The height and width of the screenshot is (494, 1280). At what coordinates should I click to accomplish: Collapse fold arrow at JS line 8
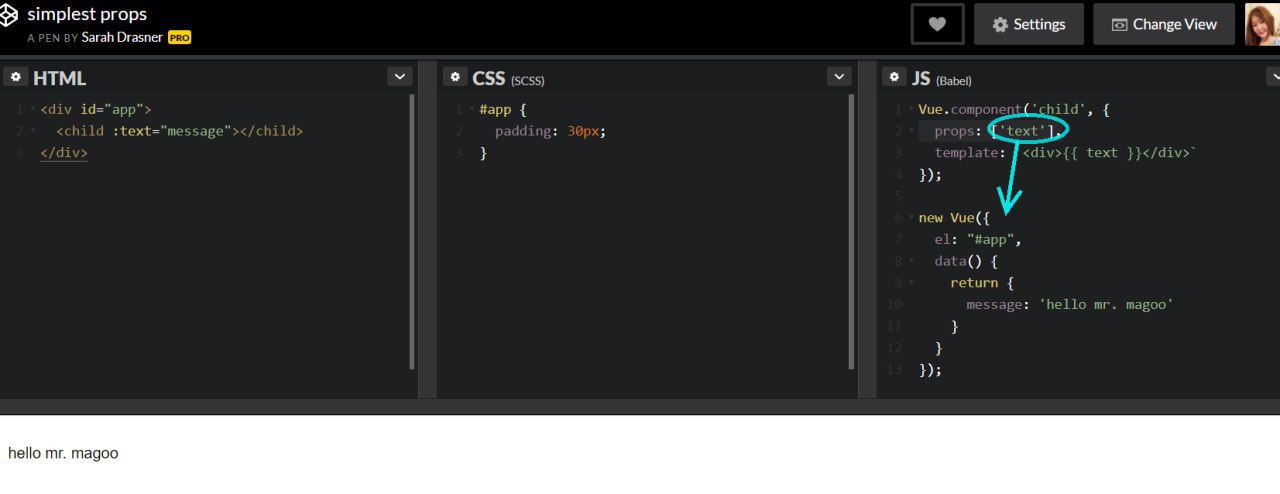[x=911, y=261]
